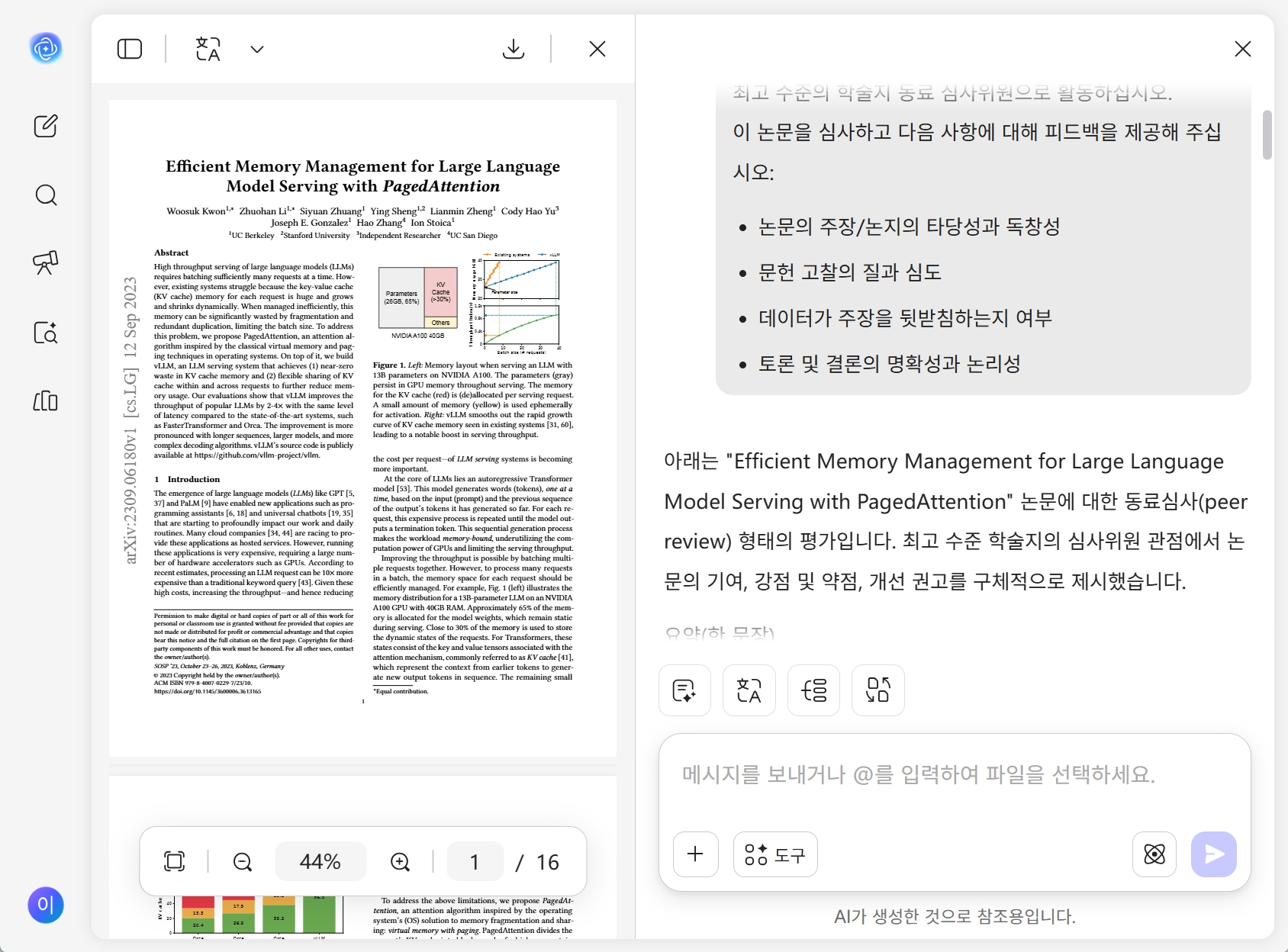
Task: Click the arXiv:2309.06180v1 side label
Action: pyautogui.click(x=130, y=421)
